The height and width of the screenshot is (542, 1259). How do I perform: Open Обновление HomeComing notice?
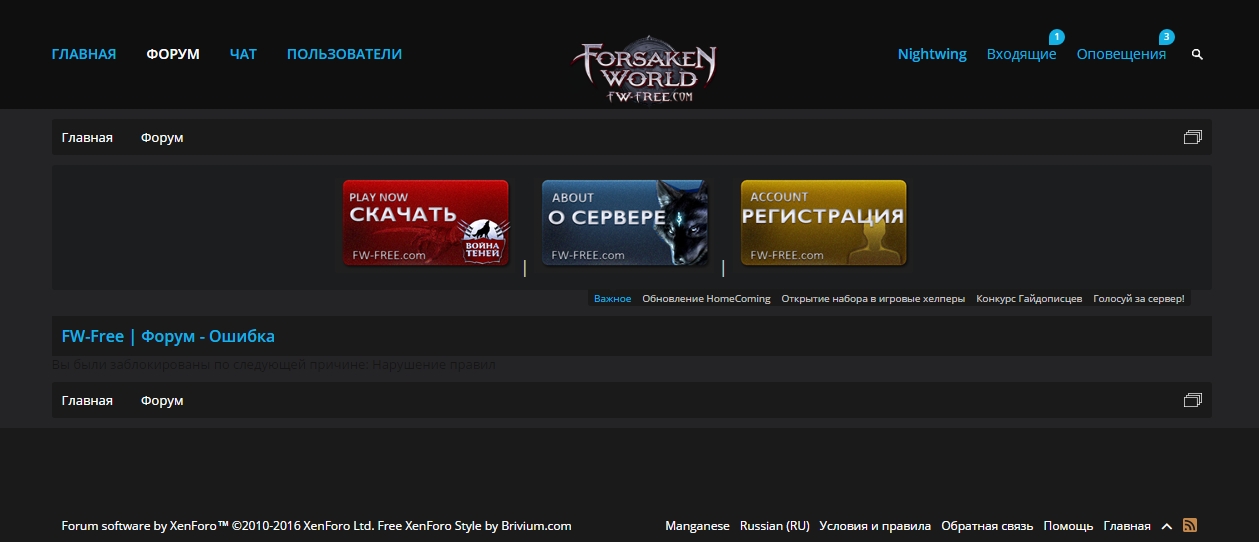pos(706,298)
